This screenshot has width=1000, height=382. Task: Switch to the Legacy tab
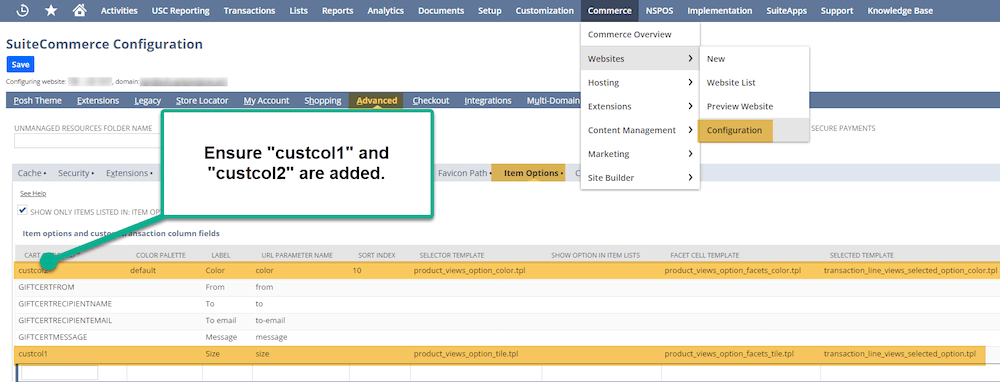pyautogui.click(x=147, y=100)
